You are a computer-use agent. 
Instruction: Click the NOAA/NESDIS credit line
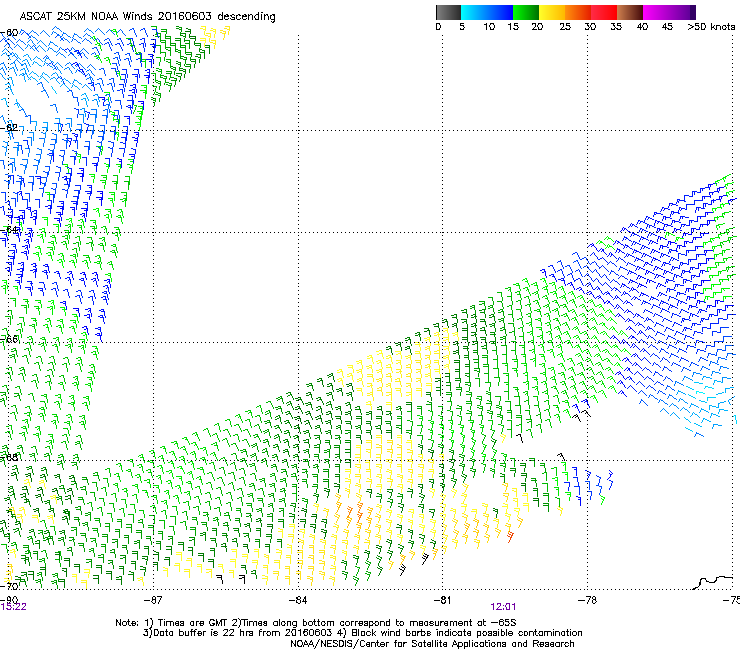click(432, 644)
